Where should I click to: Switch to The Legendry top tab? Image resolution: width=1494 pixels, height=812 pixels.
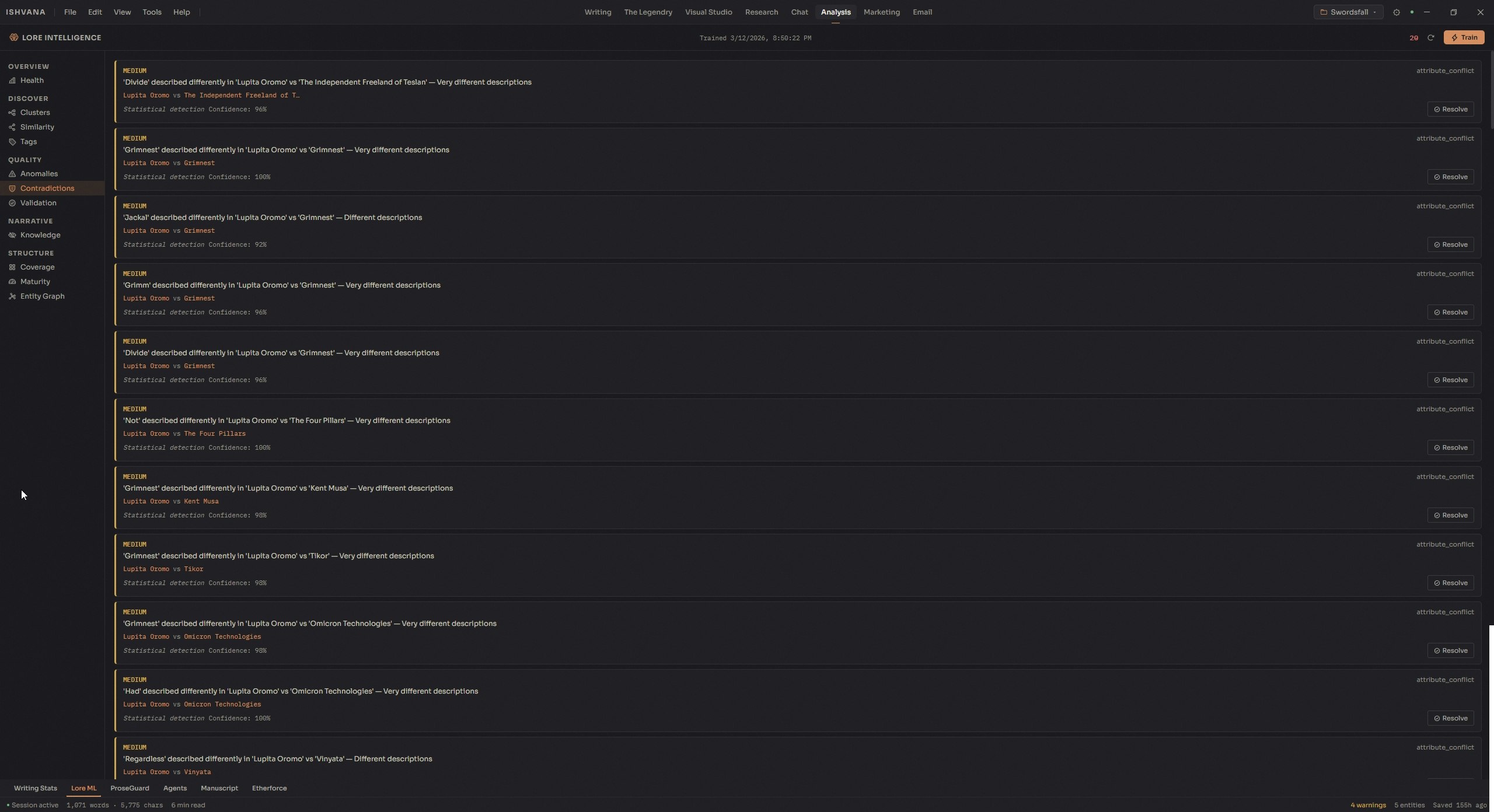648,12
